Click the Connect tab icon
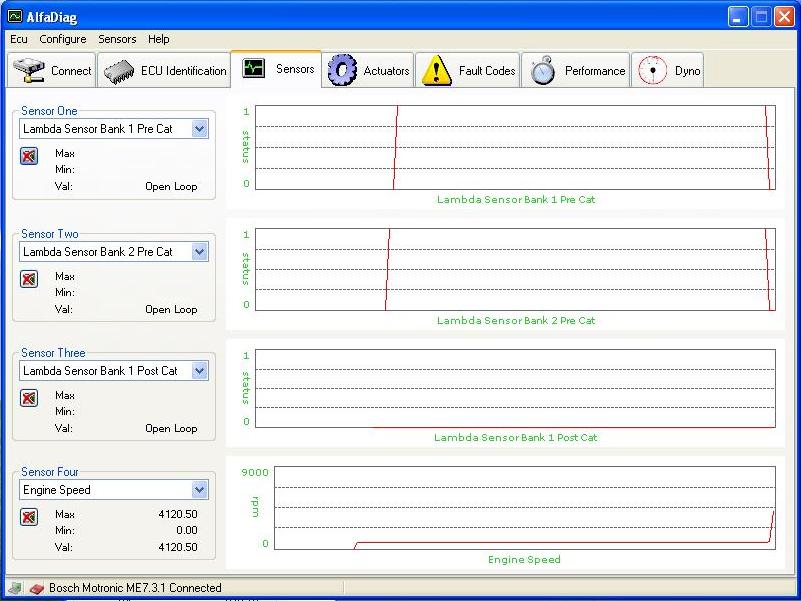The width and height of the screenshot is (801, 601). coord(30,71)
